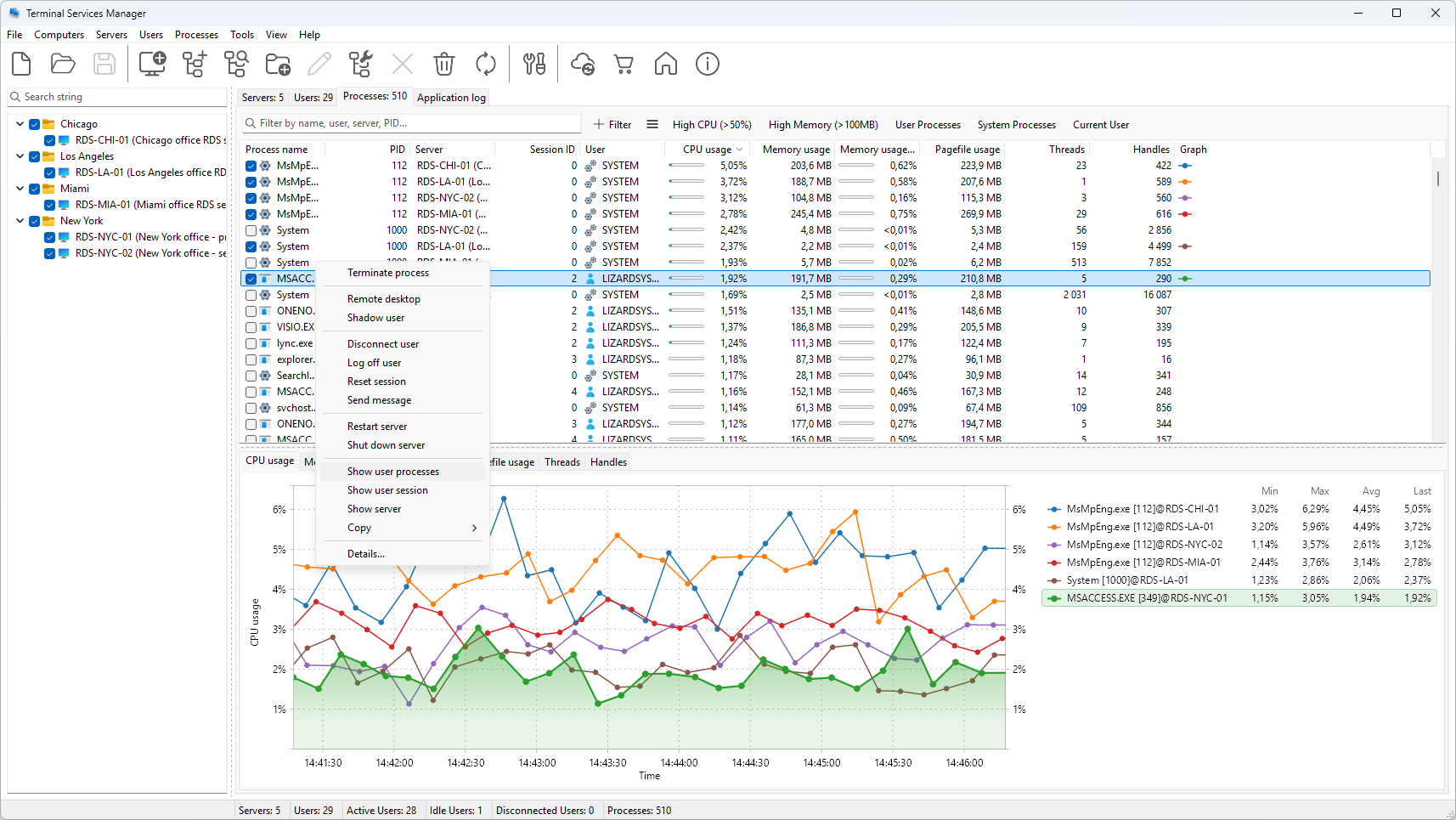Click the refresh toolbar icon

pyautogui.click(x=486, y=64)
